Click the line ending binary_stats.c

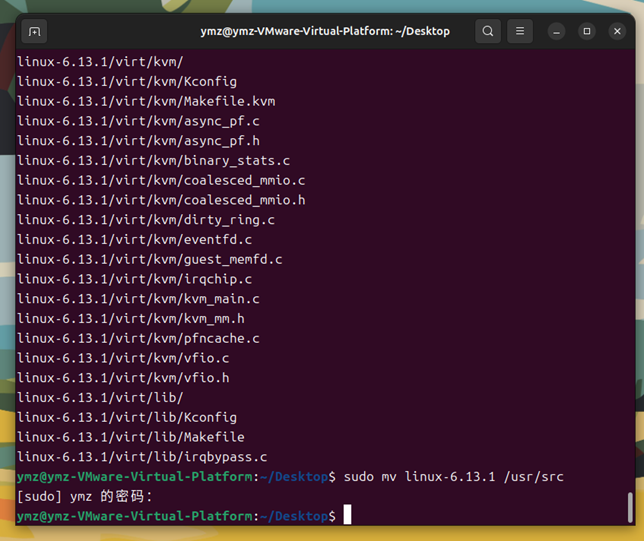point(154,160)
